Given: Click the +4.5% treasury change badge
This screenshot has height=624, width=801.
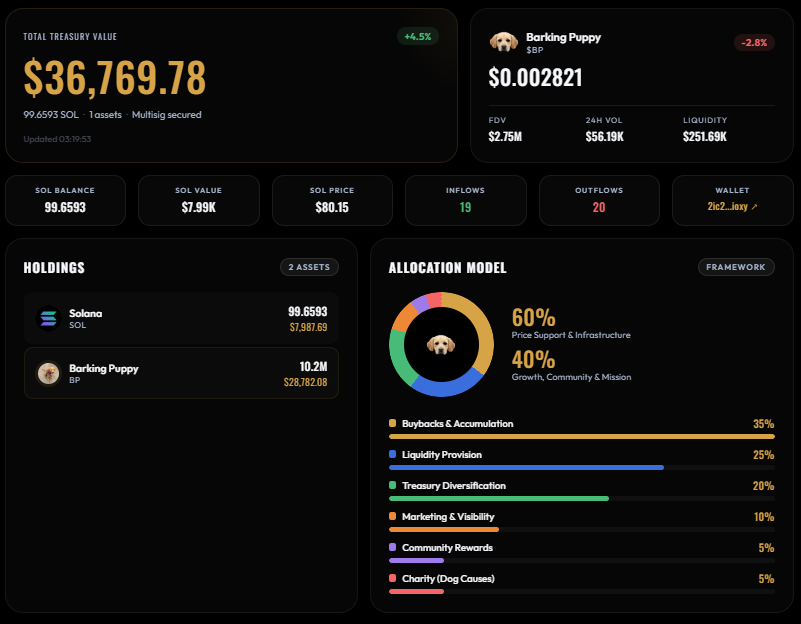Looking at the screenshot, I should pyautogui.click(x=418, y=36).
